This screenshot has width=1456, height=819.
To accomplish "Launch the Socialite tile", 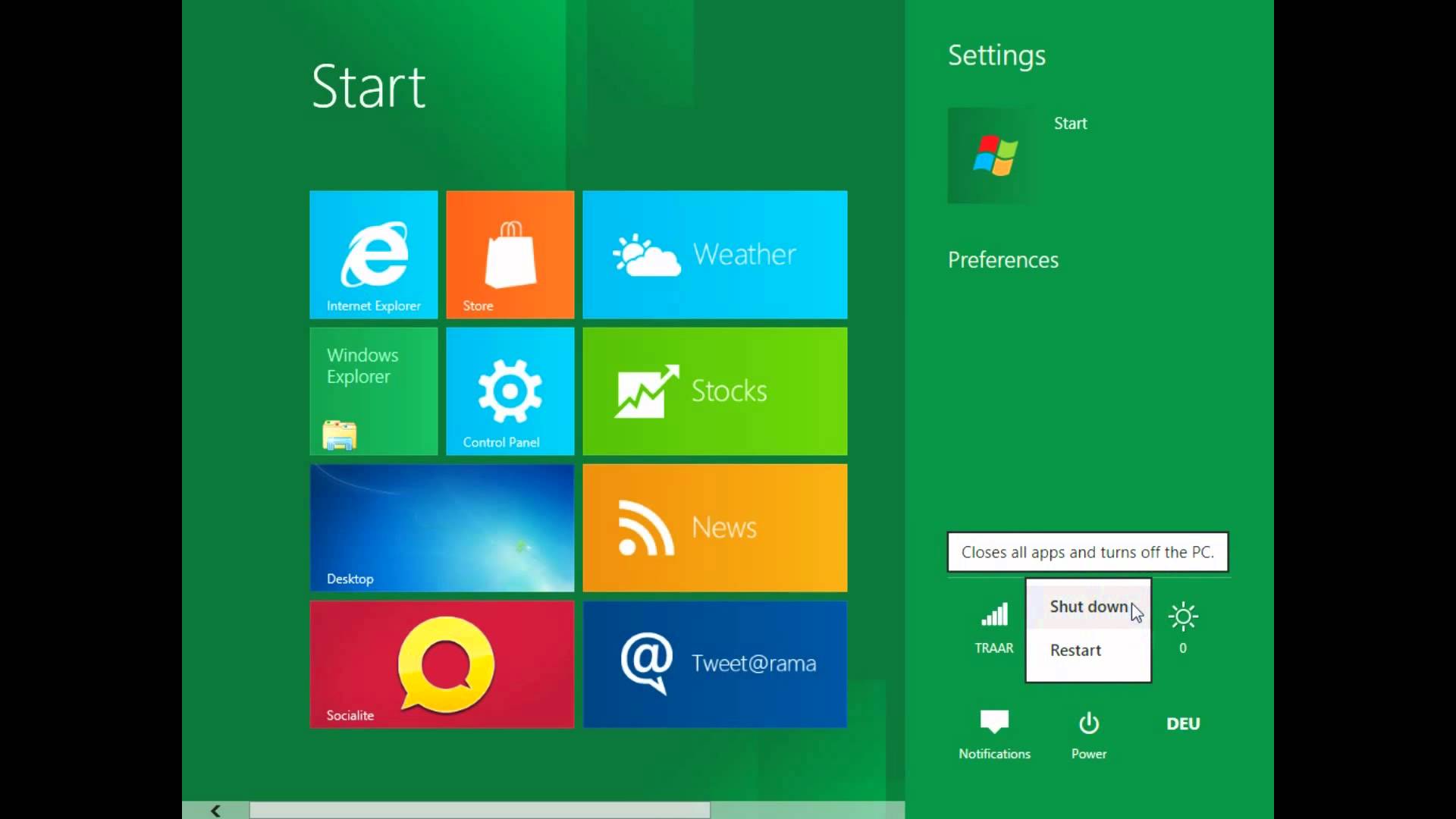I will pyautogui.click(x=441, y=664).
